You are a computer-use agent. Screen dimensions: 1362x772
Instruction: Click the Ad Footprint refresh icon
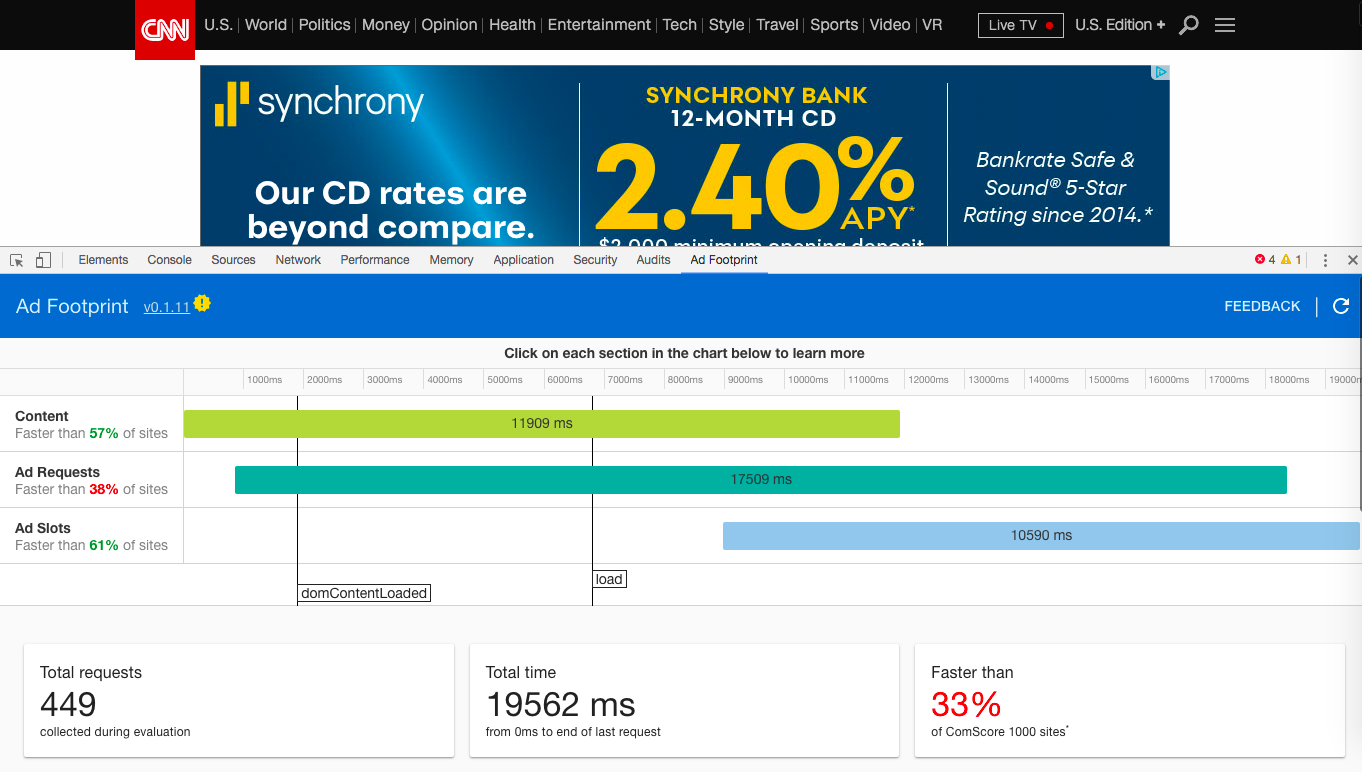pyautogui.click(x=1341, y=306)
